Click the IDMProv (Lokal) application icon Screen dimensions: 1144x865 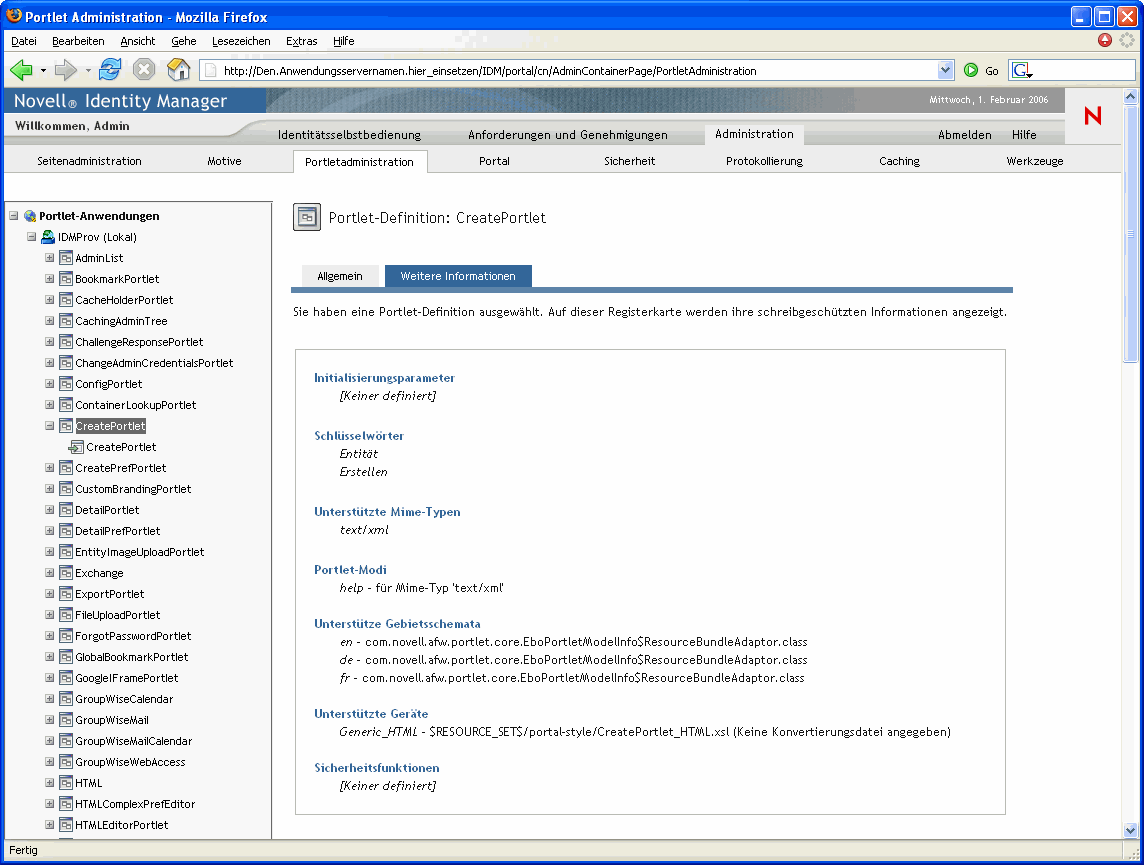[48, 237]
